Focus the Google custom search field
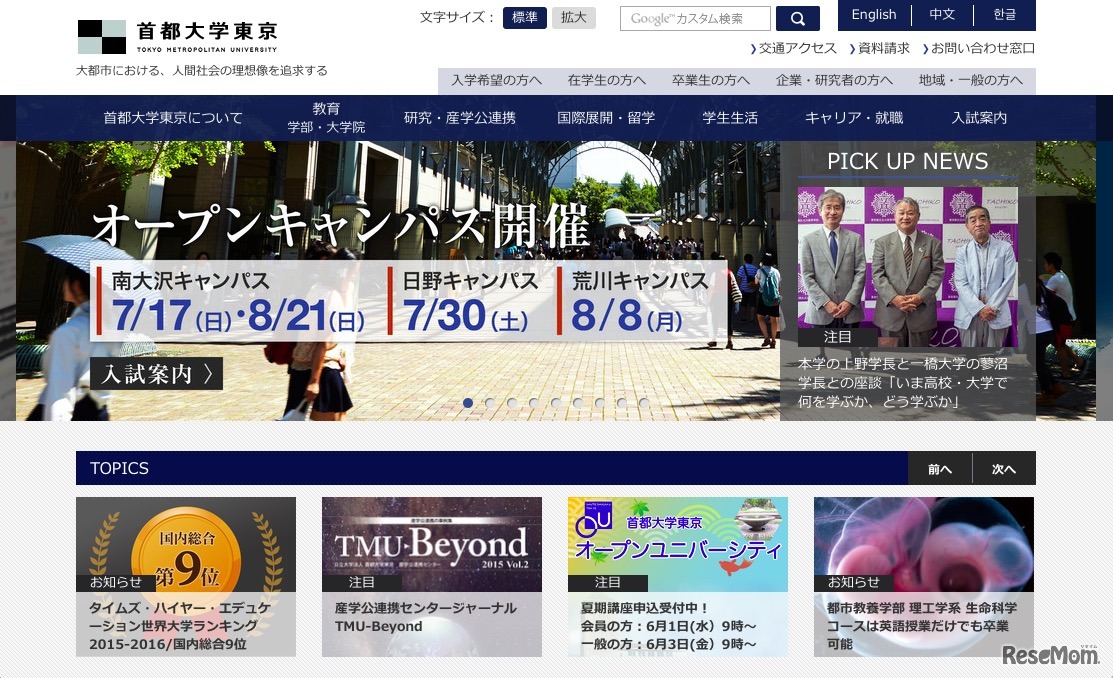The height and width of the screenshot is (678, 1113). click(x=695, y=18)
